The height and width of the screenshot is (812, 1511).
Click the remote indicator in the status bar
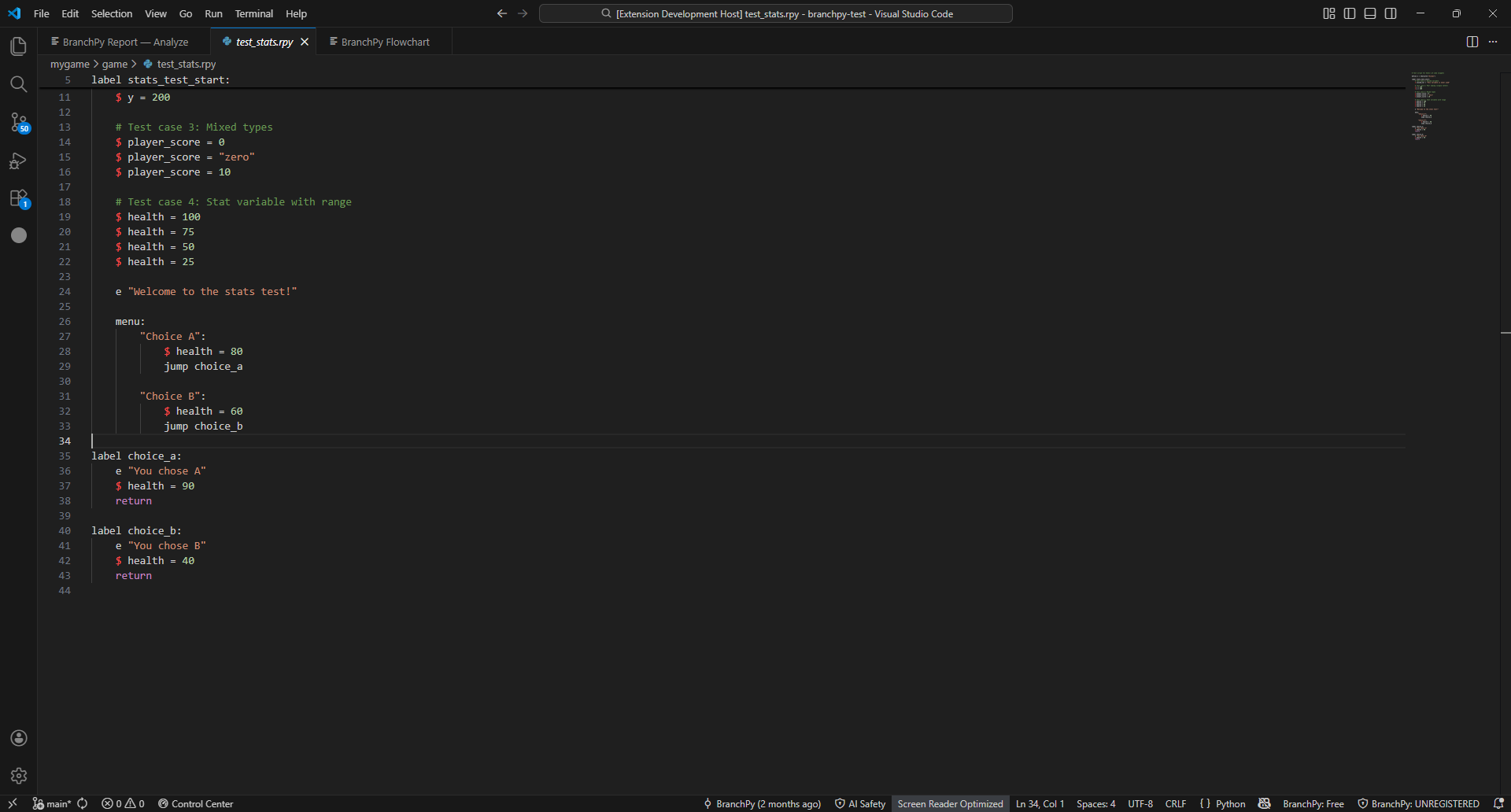[x=11, y=803]
